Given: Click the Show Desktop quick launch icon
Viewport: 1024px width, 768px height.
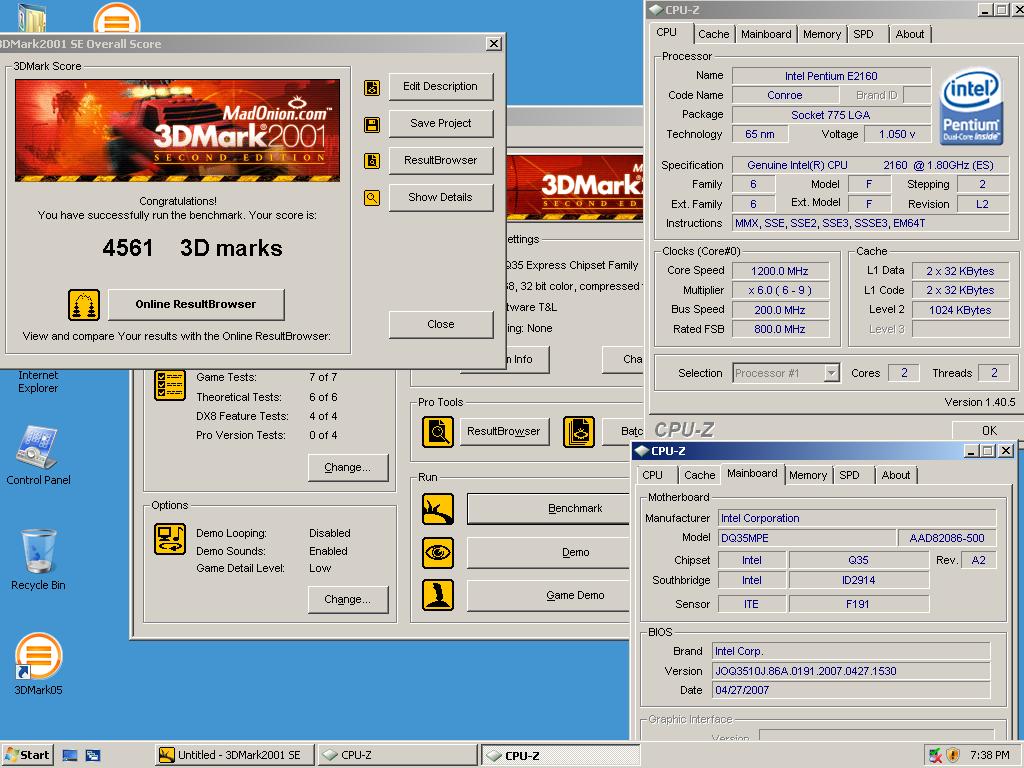Looking at the screenshot, I should pos(70,756).
